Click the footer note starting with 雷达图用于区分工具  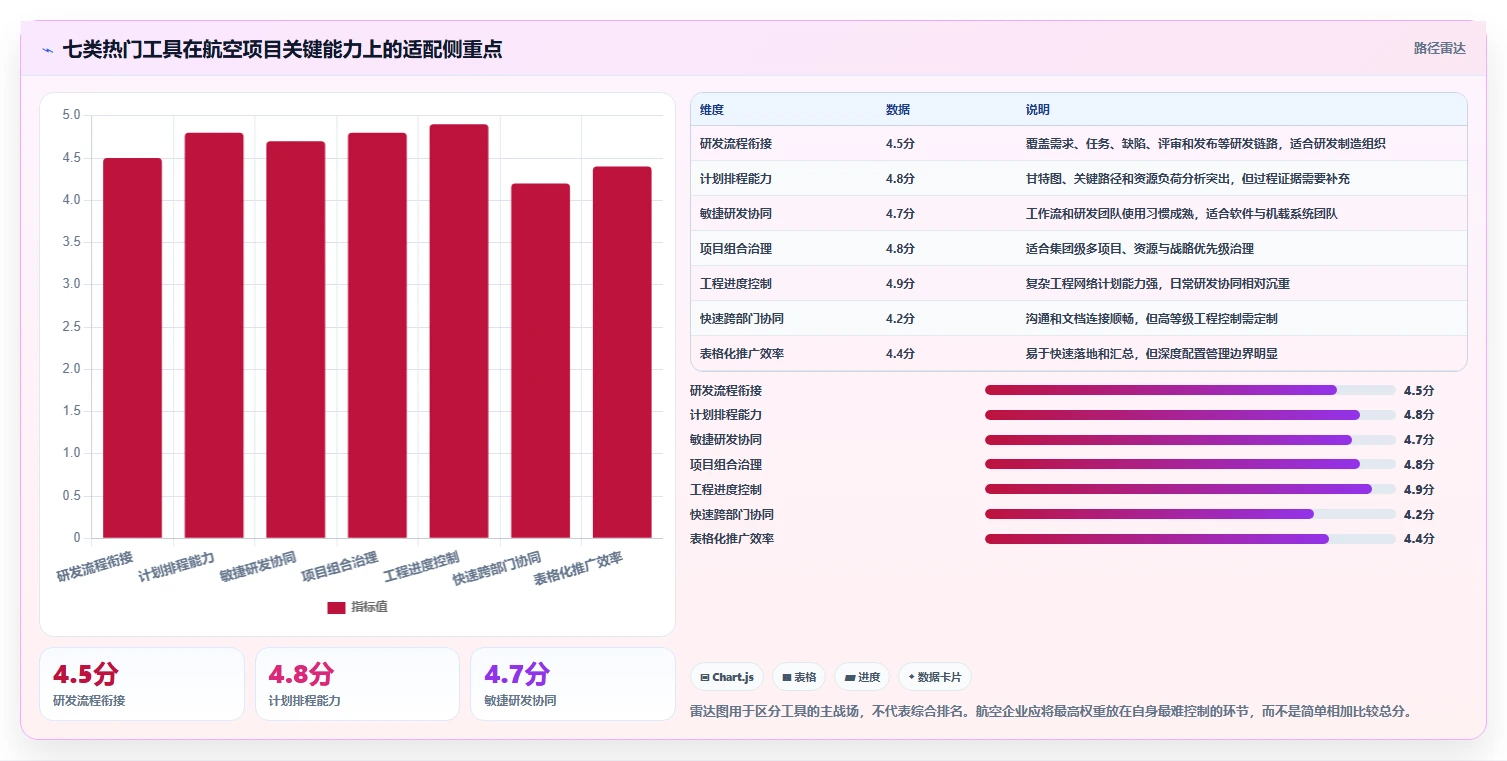coord(1050,711)
